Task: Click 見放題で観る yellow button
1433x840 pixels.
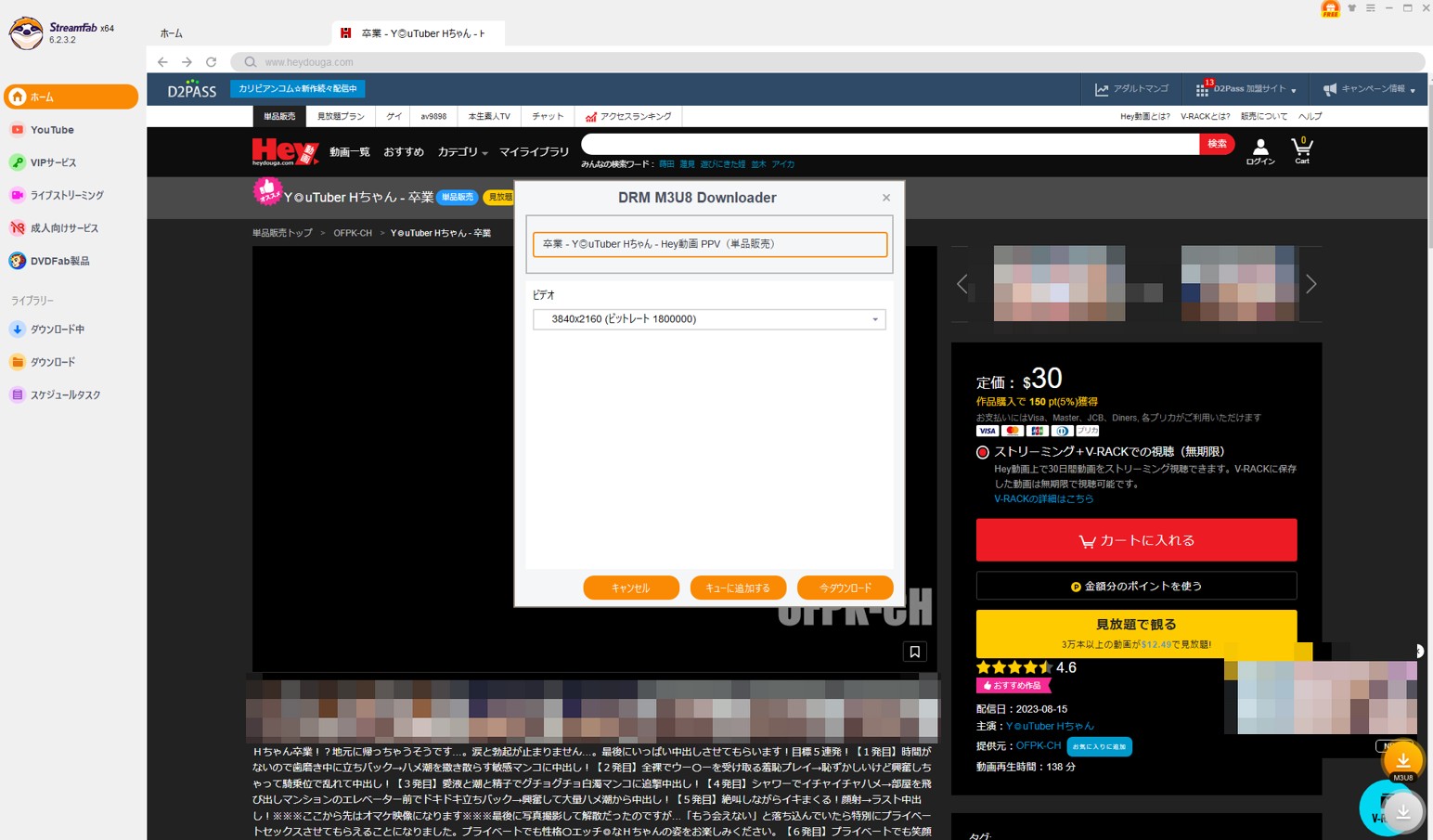Action: click(x=1136, y=632)
